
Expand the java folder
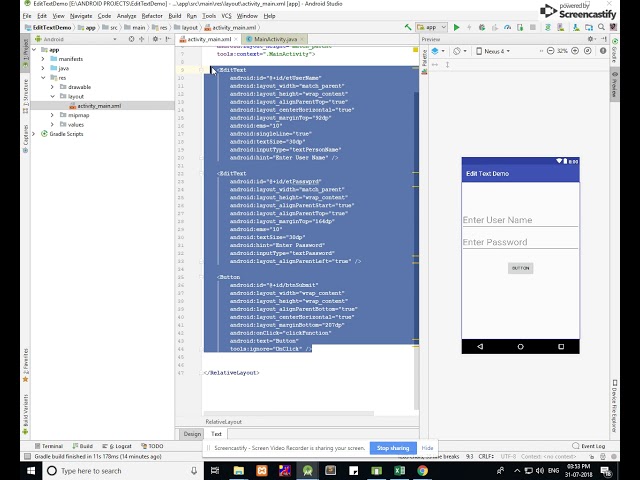pyautogui.click(x=43, y=68)
